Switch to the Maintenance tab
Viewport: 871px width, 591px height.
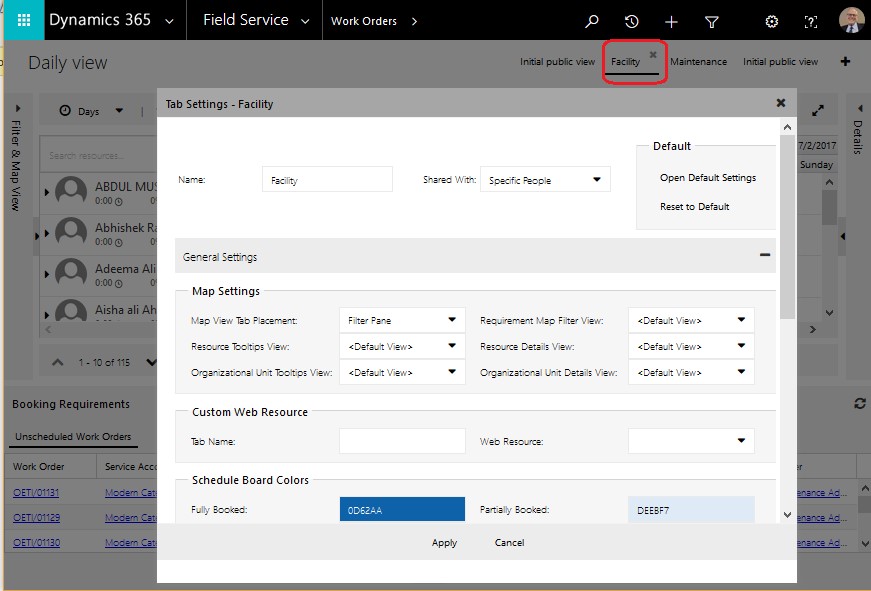698,62
